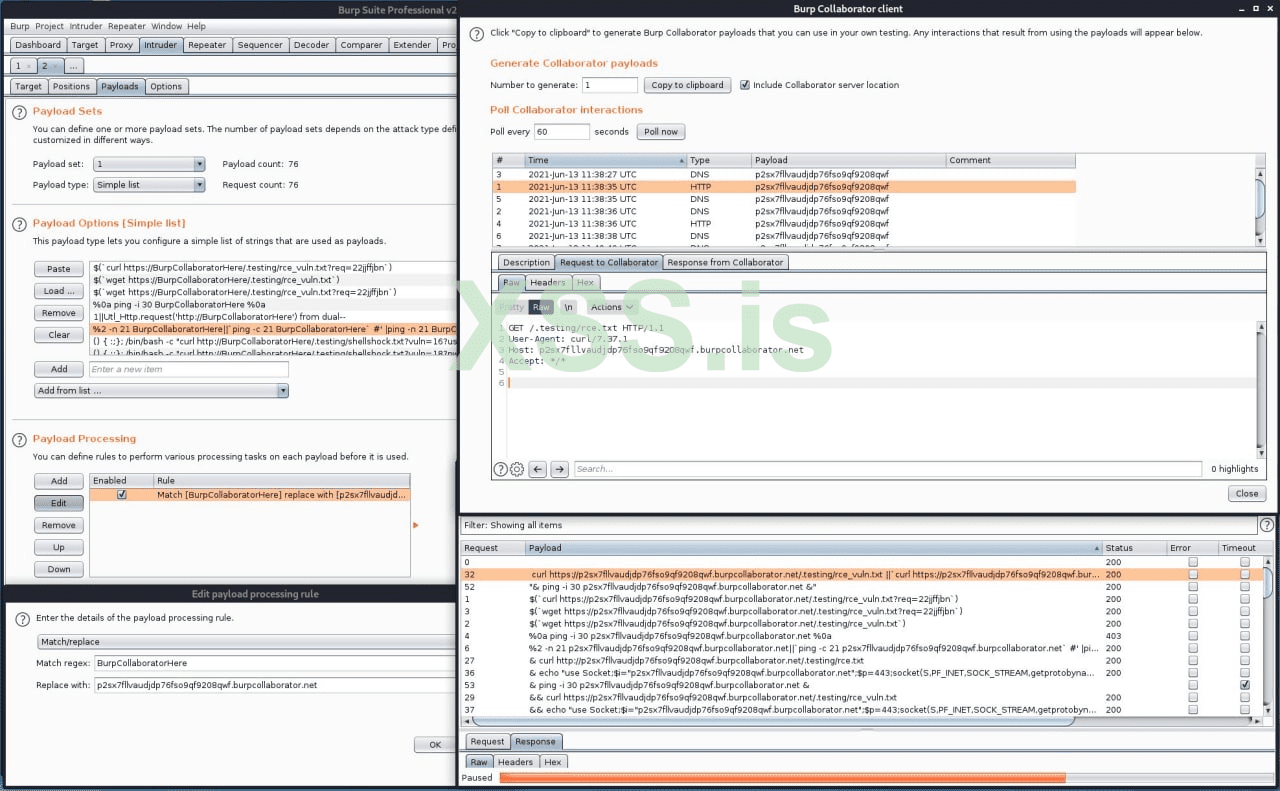Toggle the \n display button in message editor
The width and height of the screenshot is (1280, 791).
[x=568, y=307]
